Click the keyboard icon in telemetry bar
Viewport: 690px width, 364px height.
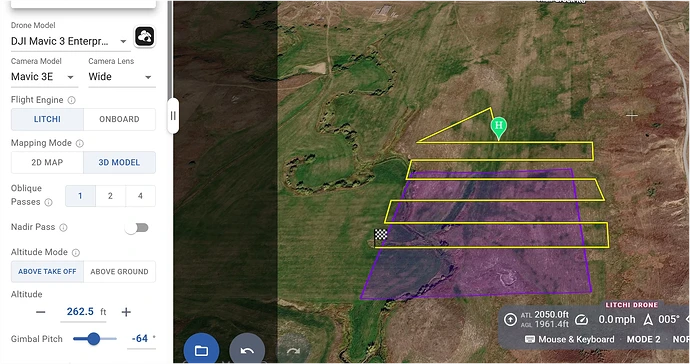[x=530, y=339]
